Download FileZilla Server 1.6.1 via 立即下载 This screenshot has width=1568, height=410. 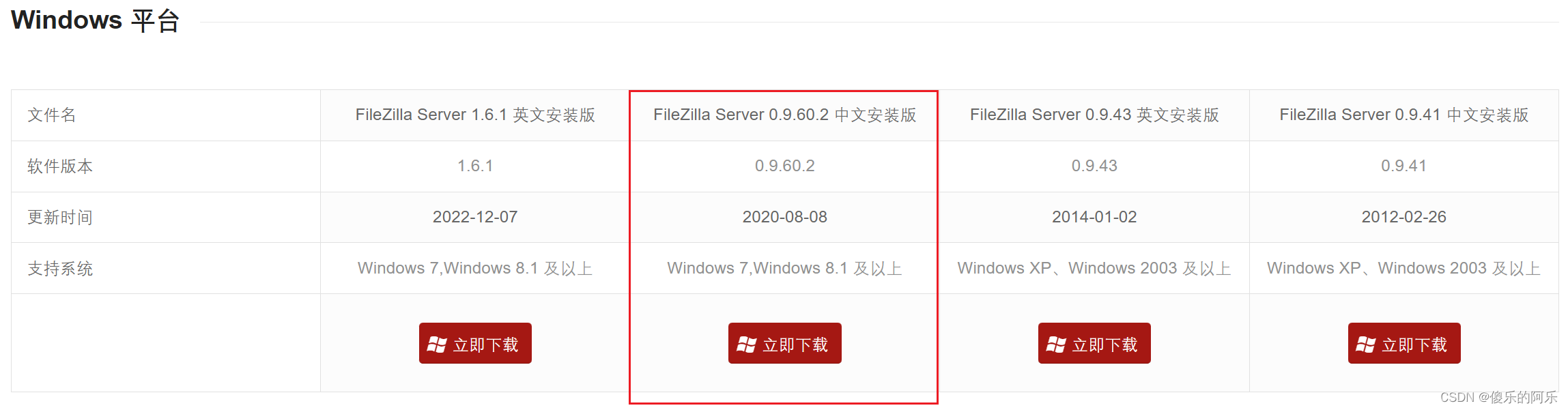(475, 343)
